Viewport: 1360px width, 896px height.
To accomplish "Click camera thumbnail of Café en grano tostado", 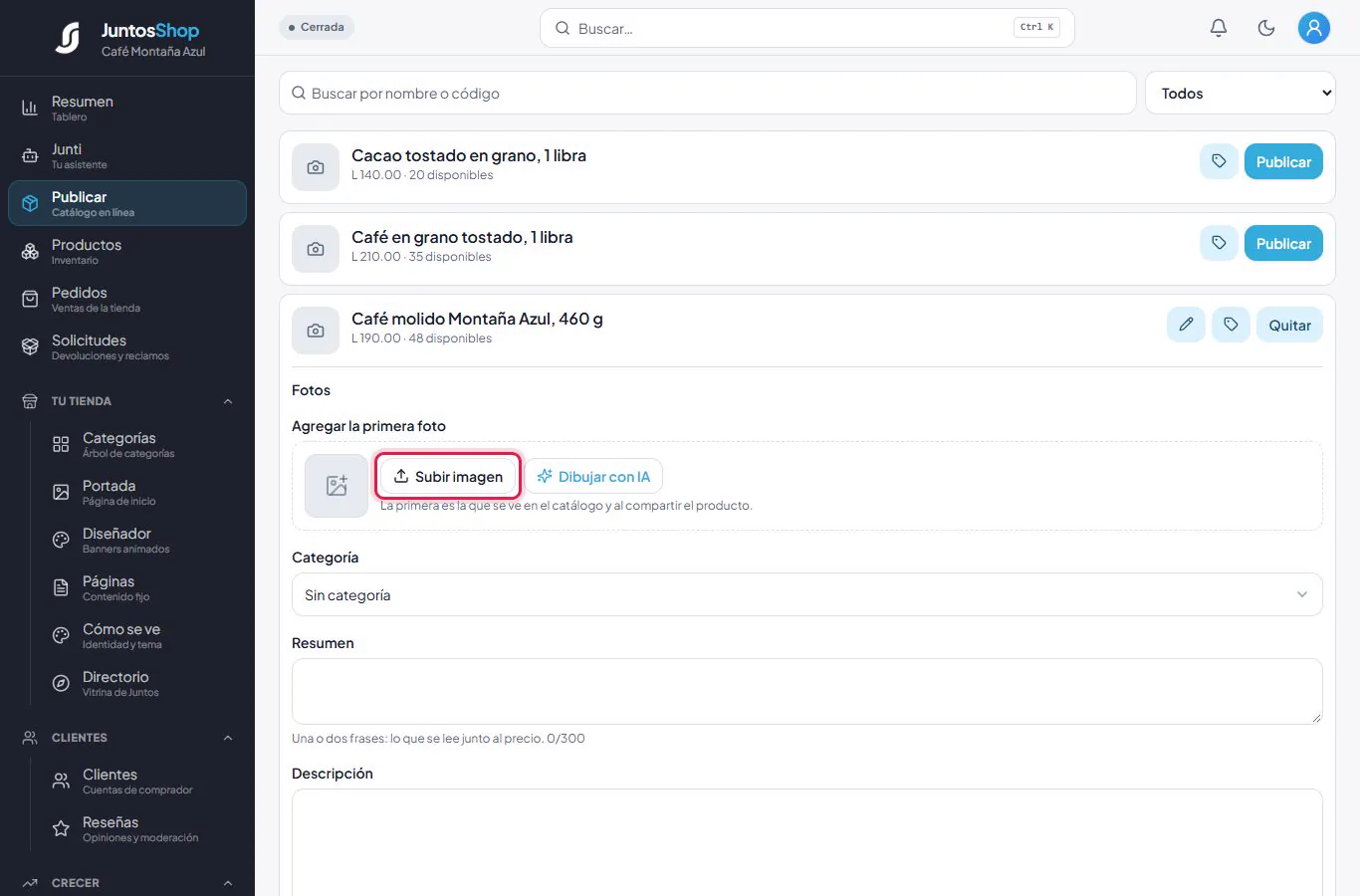I will 316,249.
